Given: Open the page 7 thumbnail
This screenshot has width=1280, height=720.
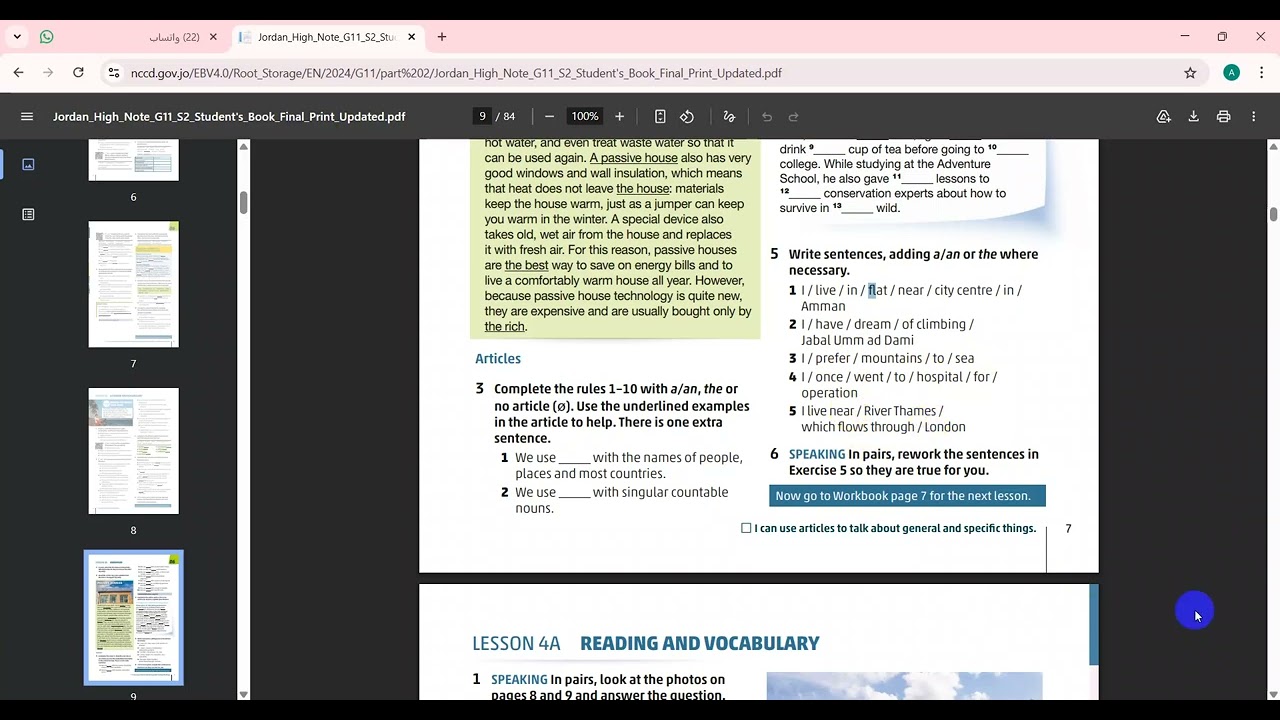Looking at the screenshot, I should tap(133, 284).
